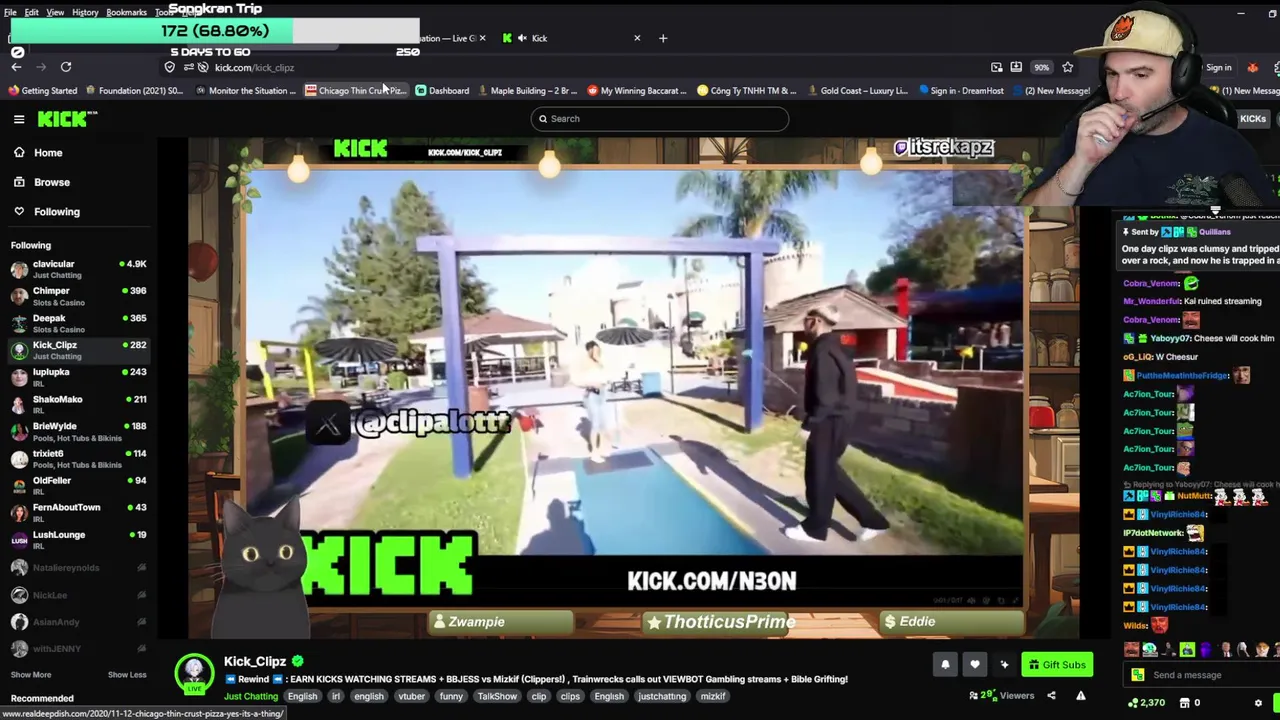The width and height of the screenshot is (1280, 720).
Task: Unmute the Kick tab via speaker icon
Action: coord(522,38)
